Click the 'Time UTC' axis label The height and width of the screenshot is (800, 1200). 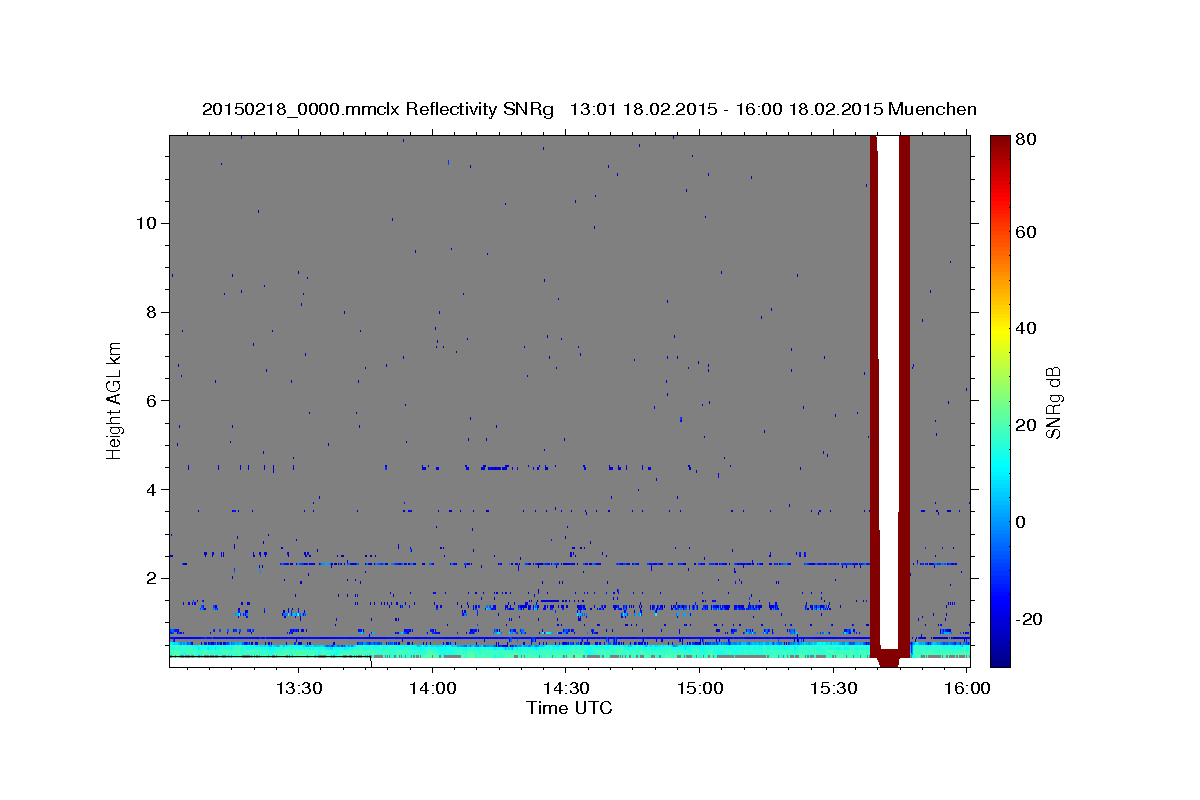(x=569, y=708)
